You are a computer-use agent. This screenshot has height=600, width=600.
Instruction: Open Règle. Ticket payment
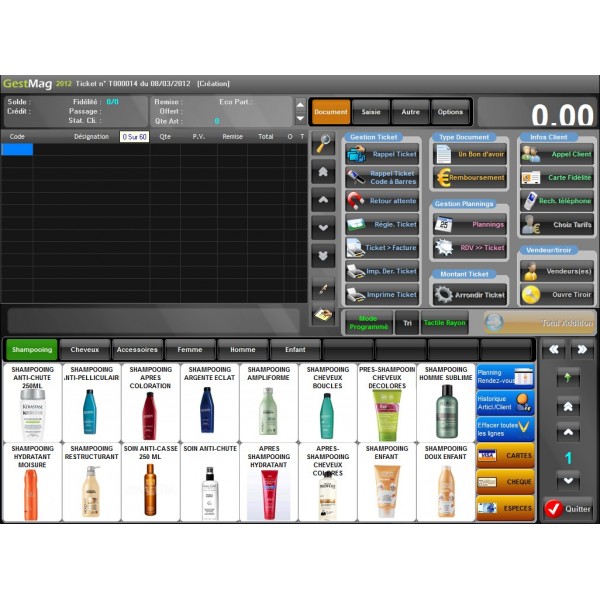tap(382, 225)
